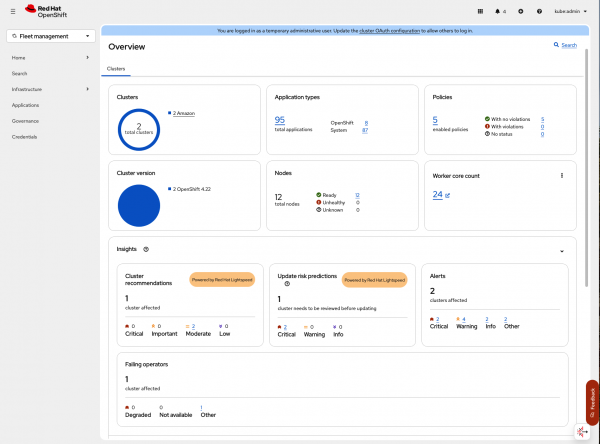Click the 2 Amazon legend link
This screenshot has width=600, height=444.
point(184,113)
